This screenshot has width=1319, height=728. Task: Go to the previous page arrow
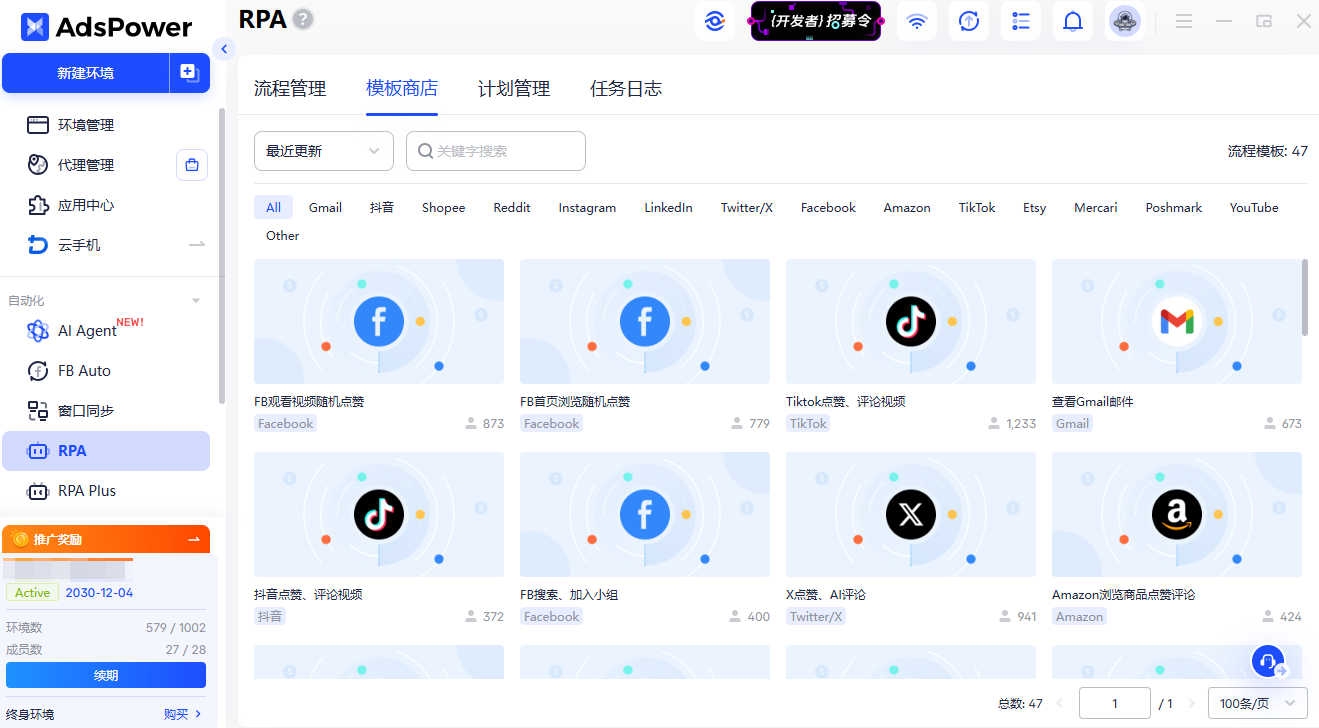coord(1060,703)
